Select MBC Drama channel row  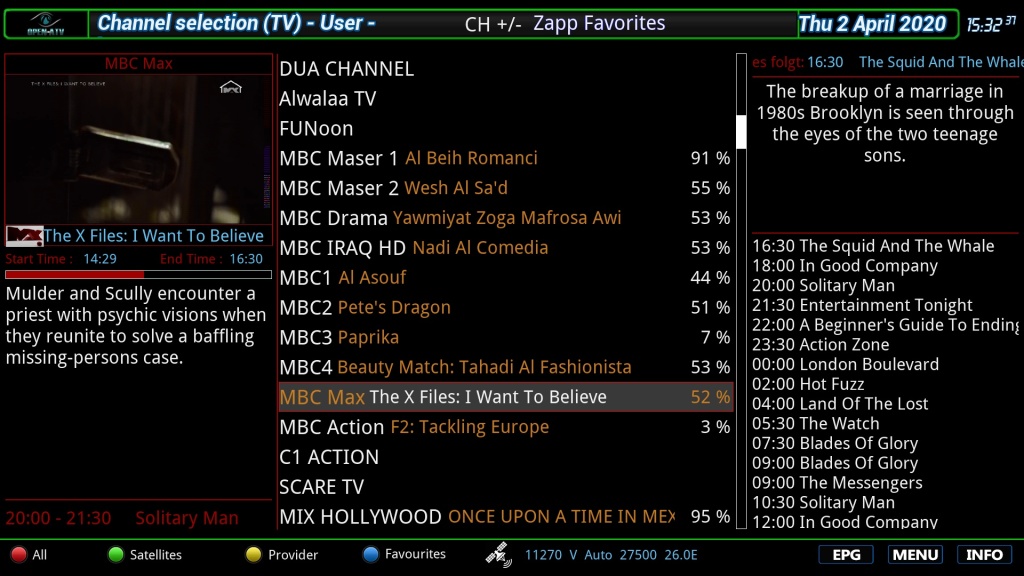tap(505, 218)
